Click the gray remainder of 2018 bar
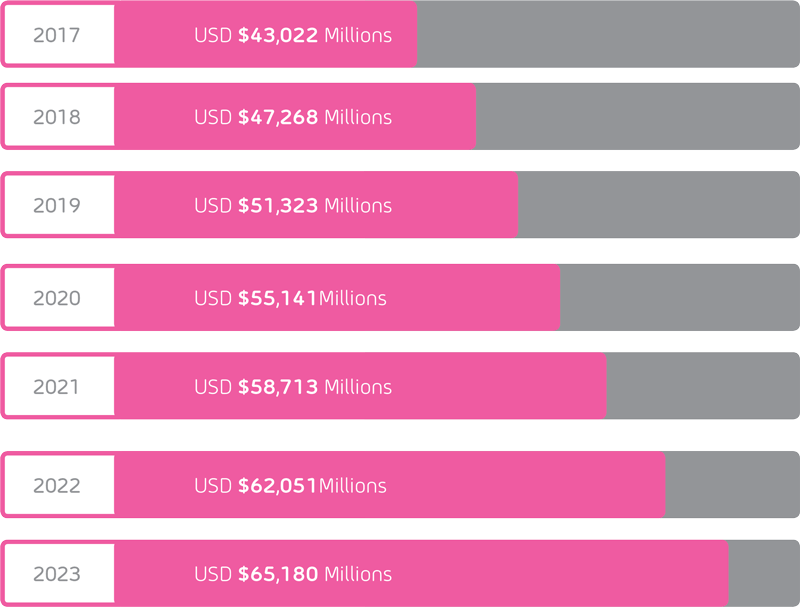This screenshot has width=800, height=607. click(638, 116)
